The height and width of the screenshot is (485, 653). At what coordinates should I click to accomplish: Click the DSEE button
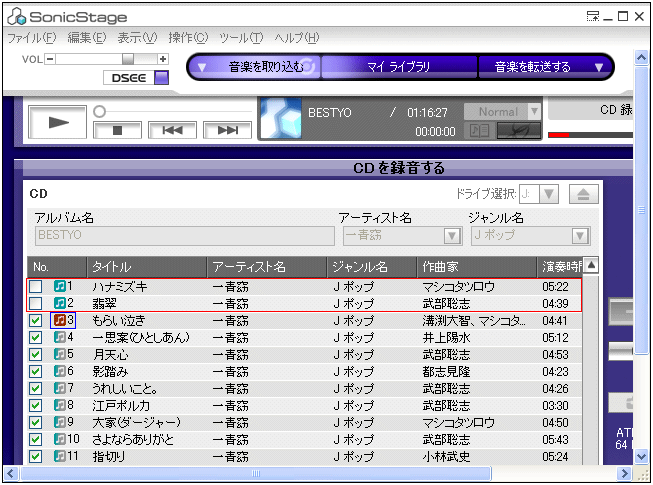[x=129, y=78]
